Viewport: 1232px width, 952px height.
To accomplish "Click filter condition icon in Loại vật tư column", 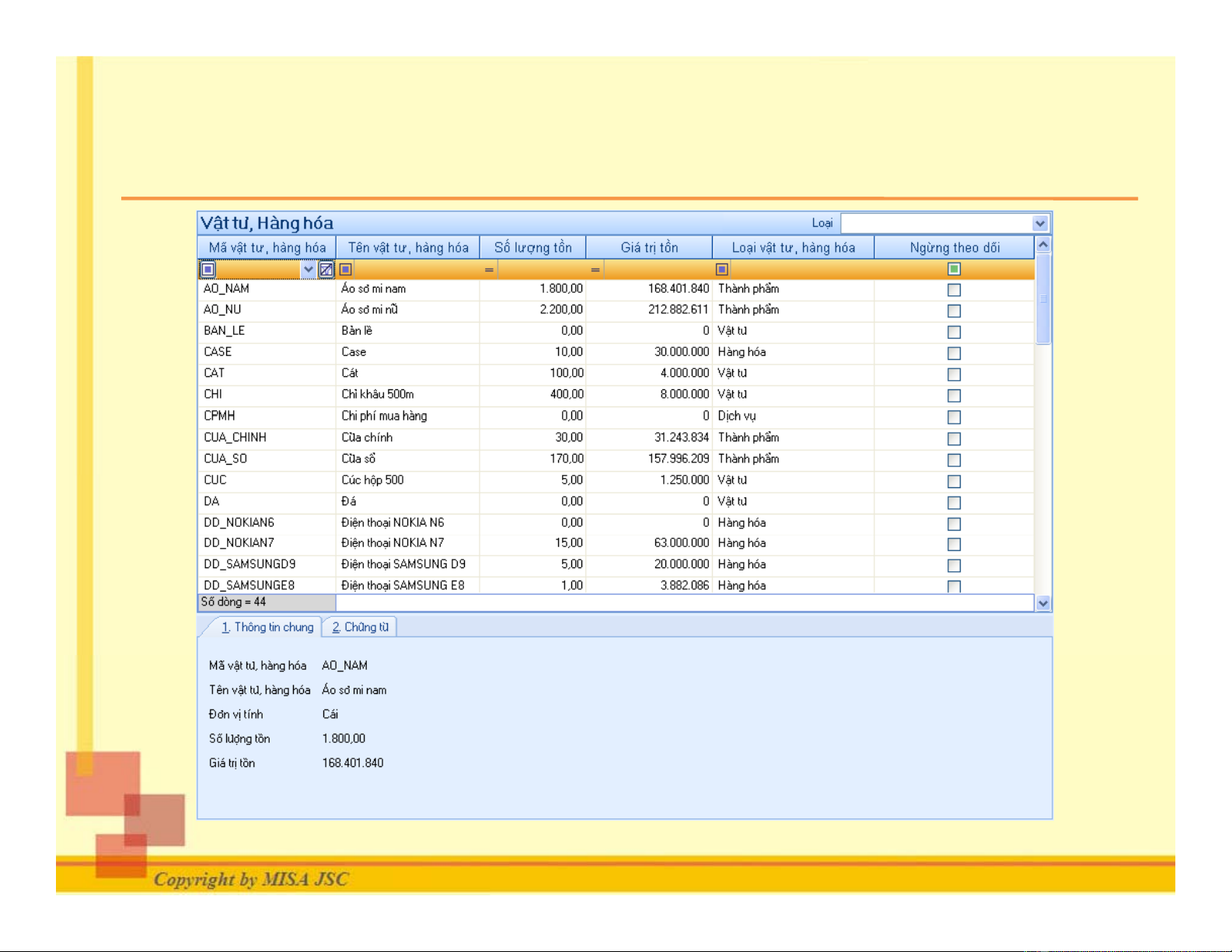I will pyautogui.click(x=722, y=270).
